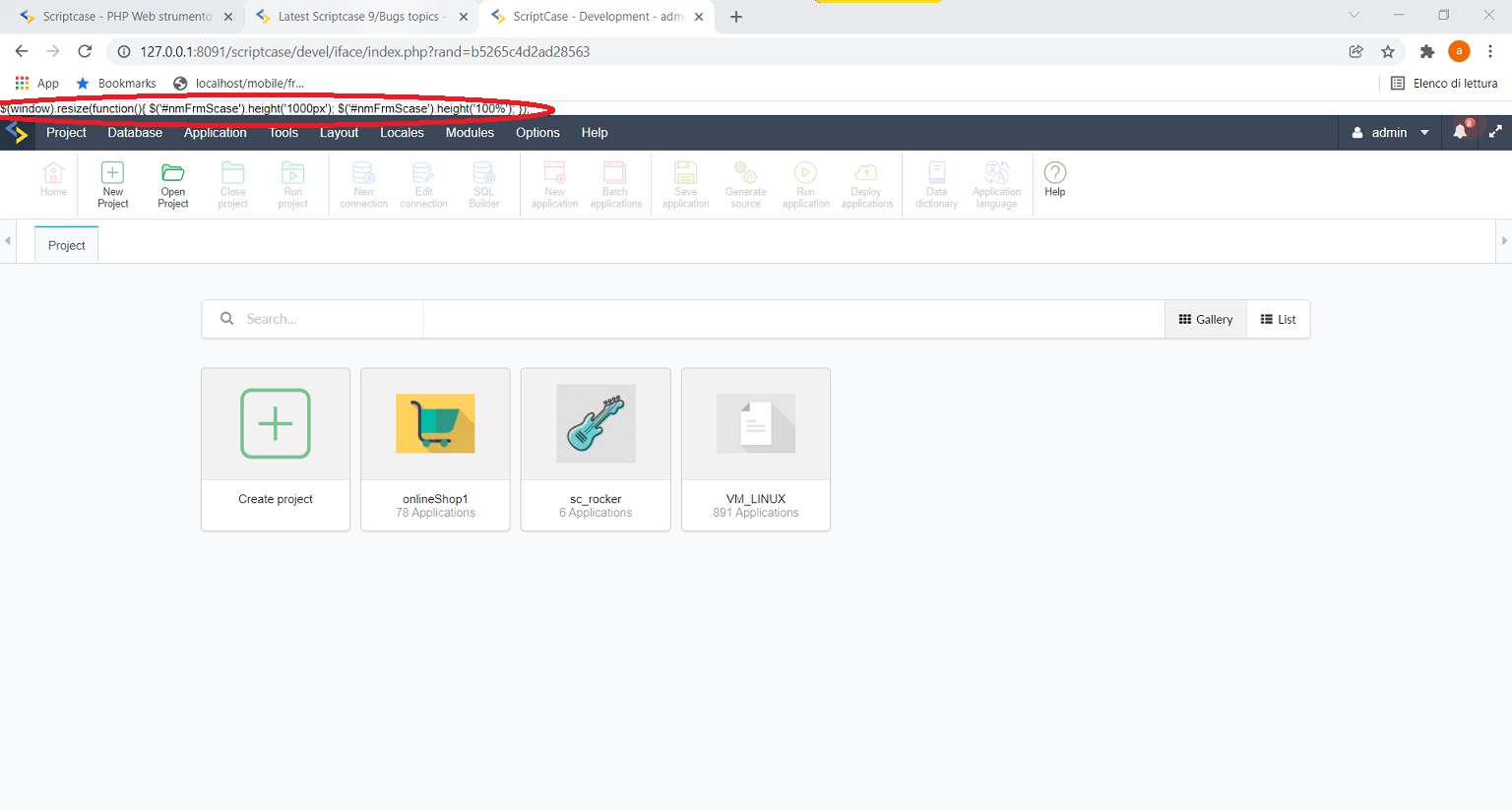This screenshot has width=1512, height=811.
Task: Toggle fullscreen with the expand arrows icon
Action: 1494,132
